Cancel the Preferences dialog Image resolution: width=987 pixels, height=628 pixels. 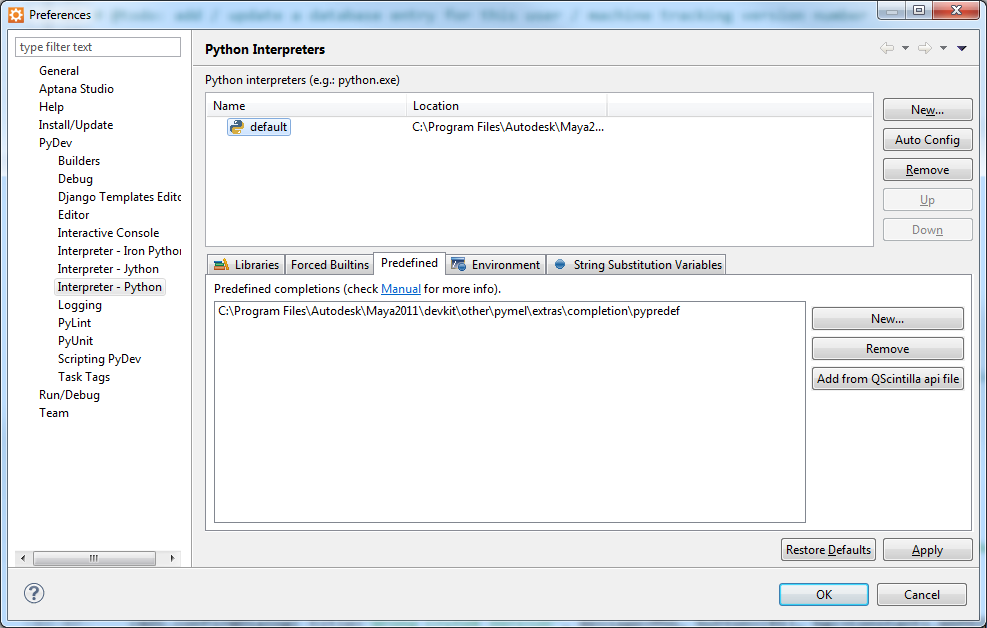coord(922,595)
